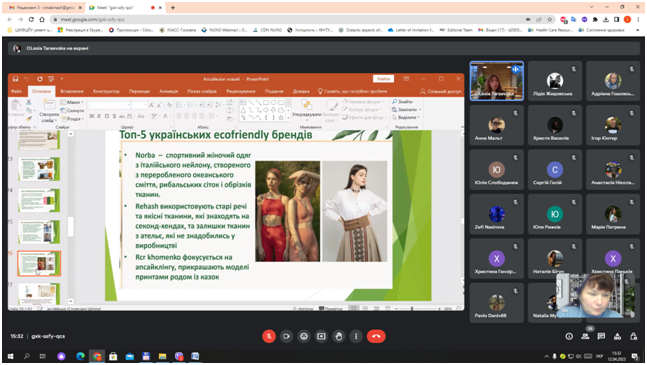The height and width of the screenshot is (365, 647).
Task: Open the extensions puzzle icon
Action: click(x=595, y=19)
